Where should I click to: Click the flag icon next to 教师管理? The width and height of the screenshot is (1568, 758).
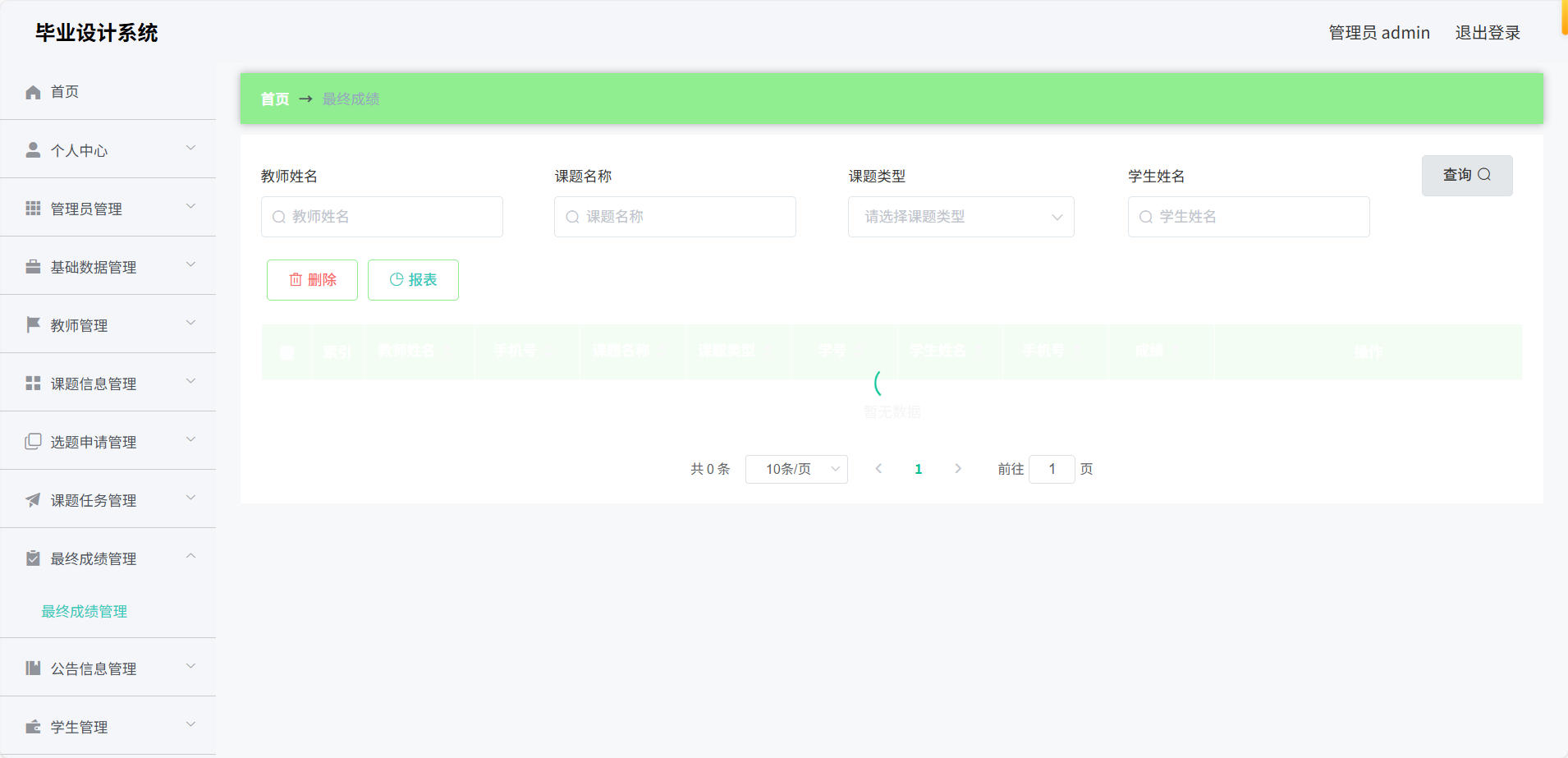[33, 325]
